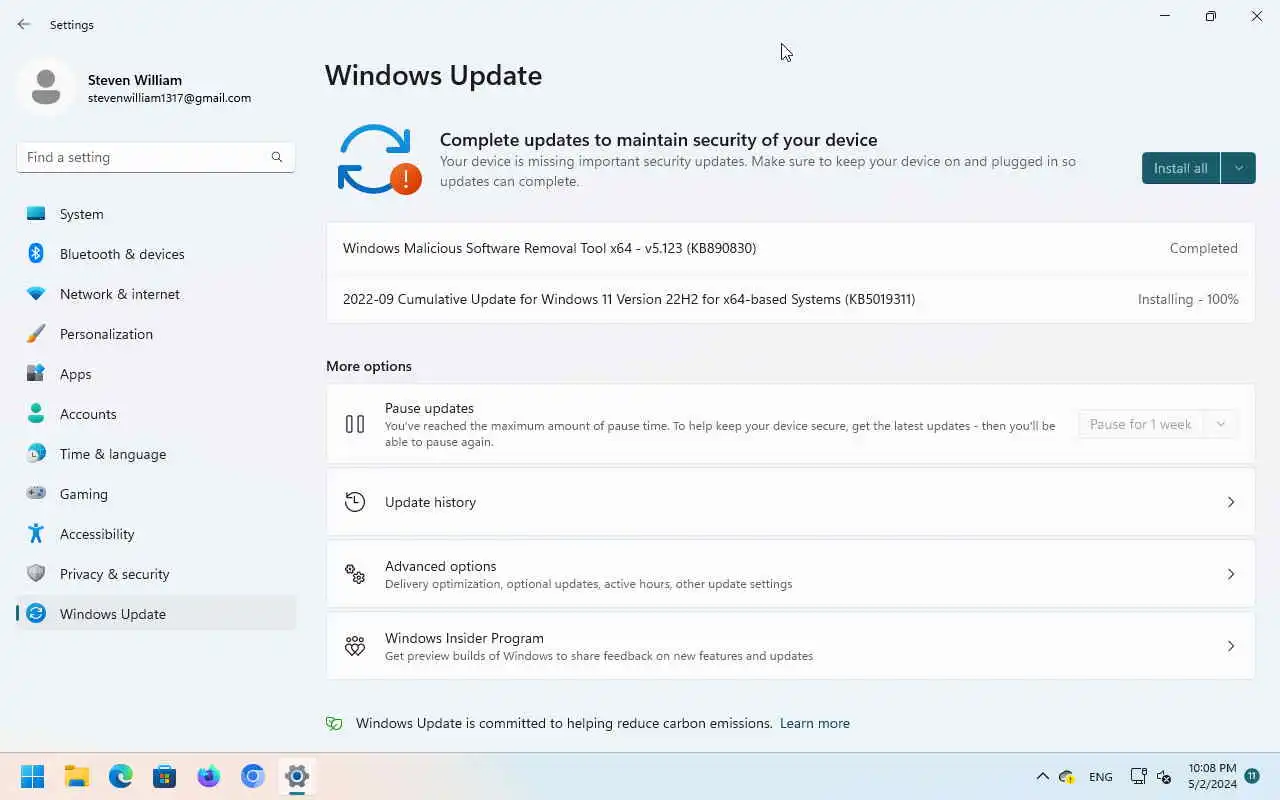
Task: Click the Install all button
Action: pos(1181,168)
